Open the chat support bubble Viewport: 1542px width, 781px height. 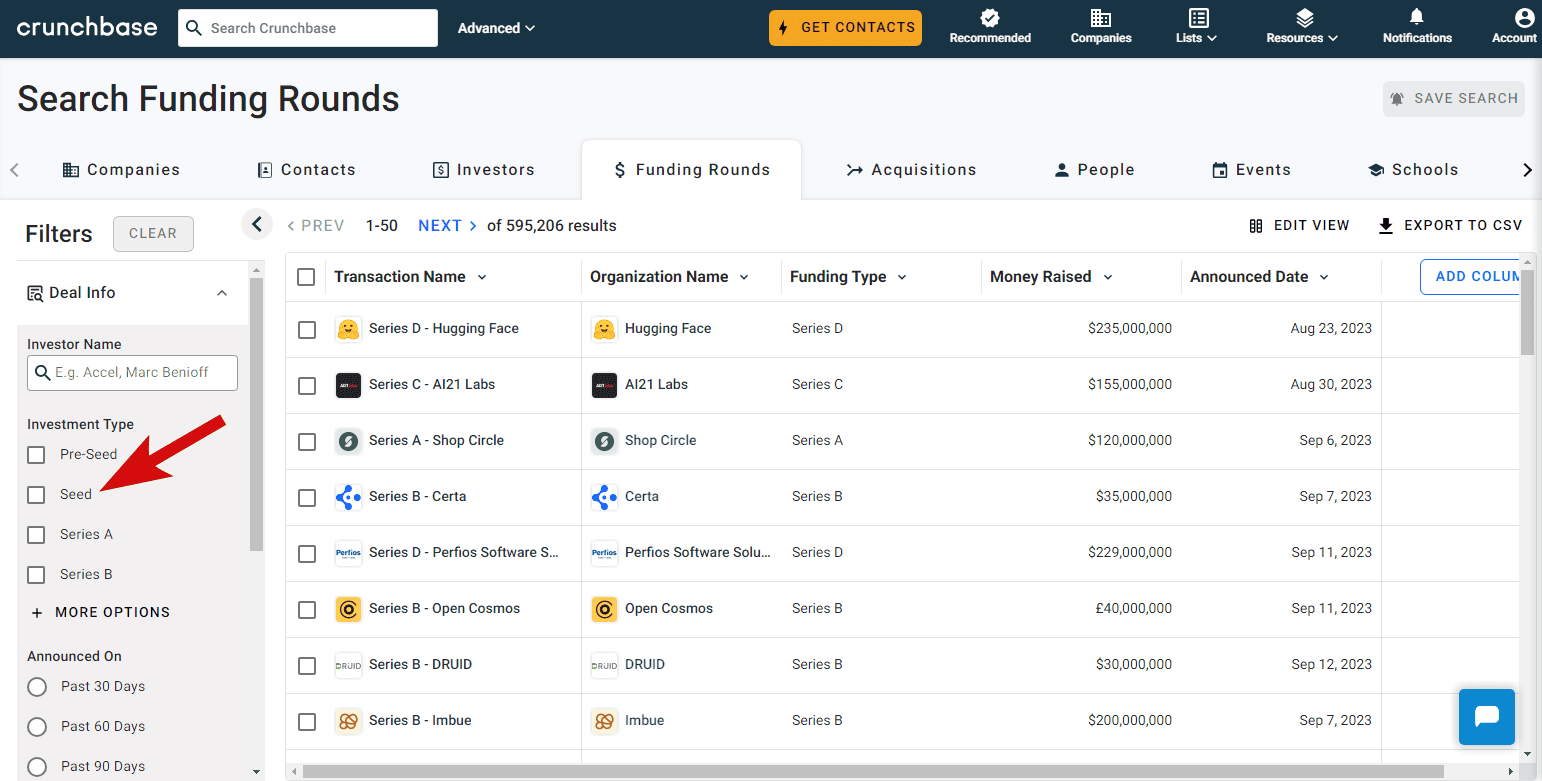tap(1487, 717)
